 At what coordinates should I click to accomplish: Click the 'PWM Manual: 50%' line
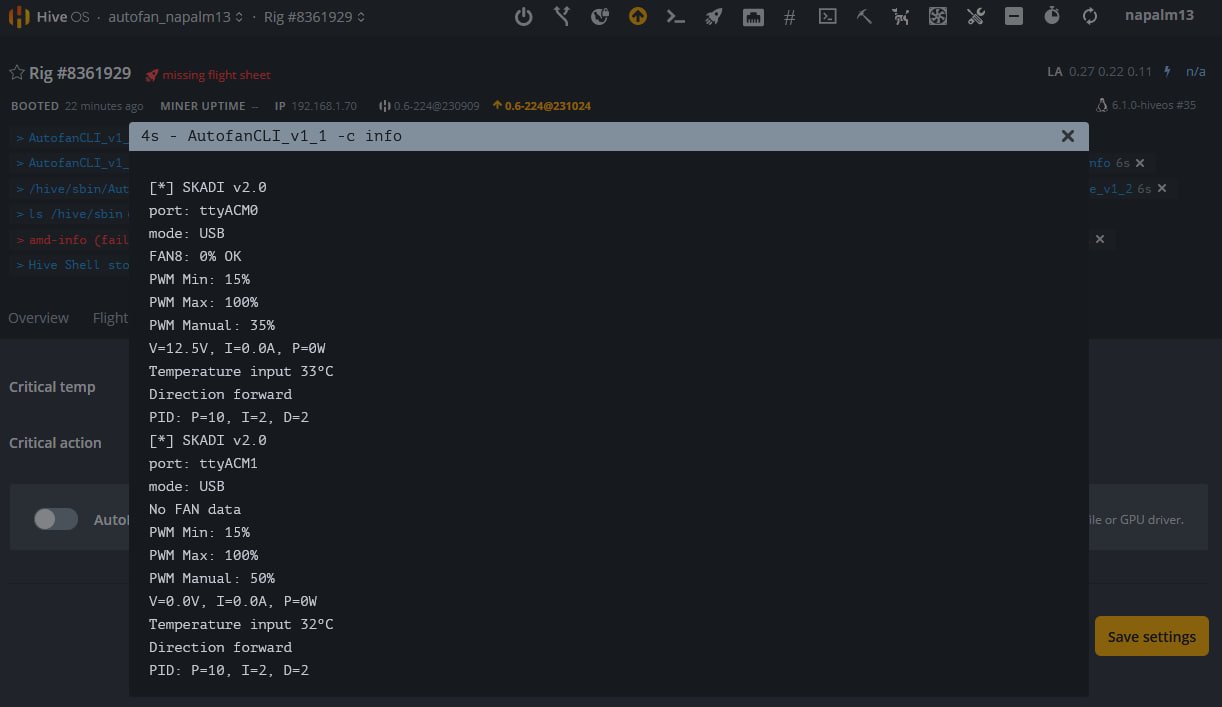212,578
